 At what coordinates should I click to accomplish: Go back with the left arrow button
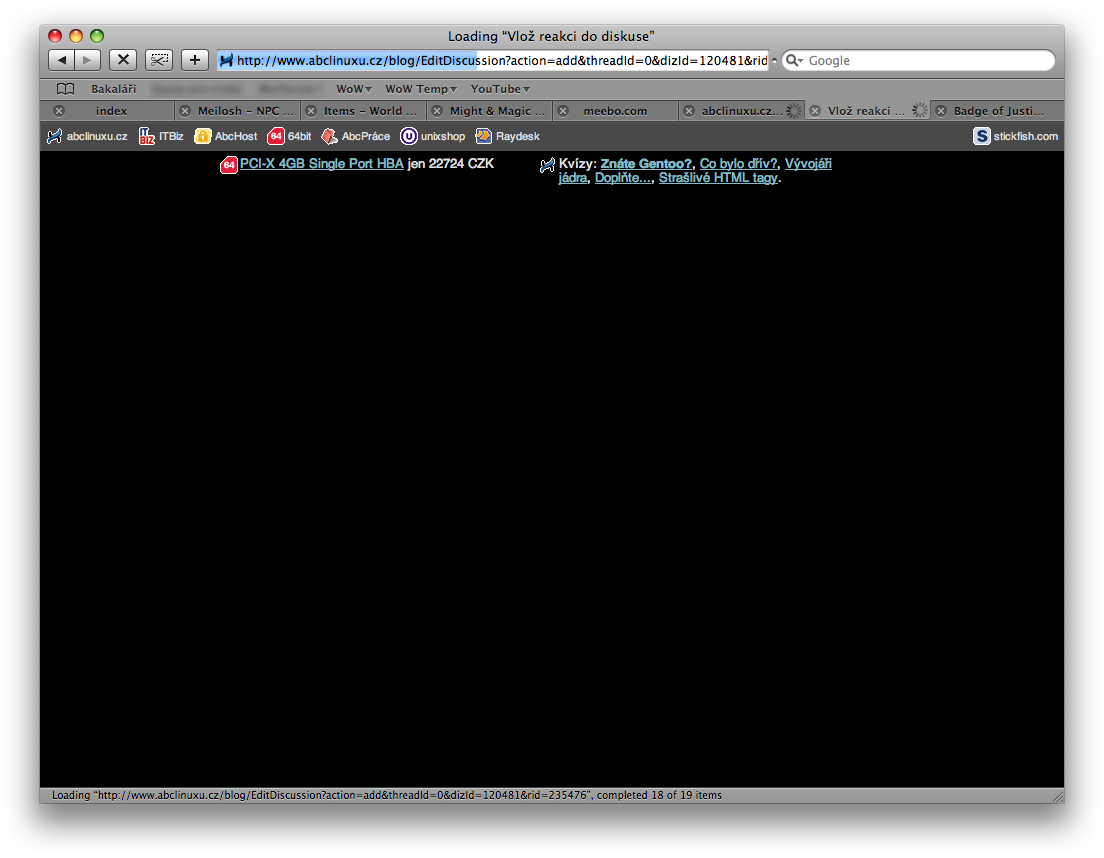pyautogui.click(x=61, y=60)
